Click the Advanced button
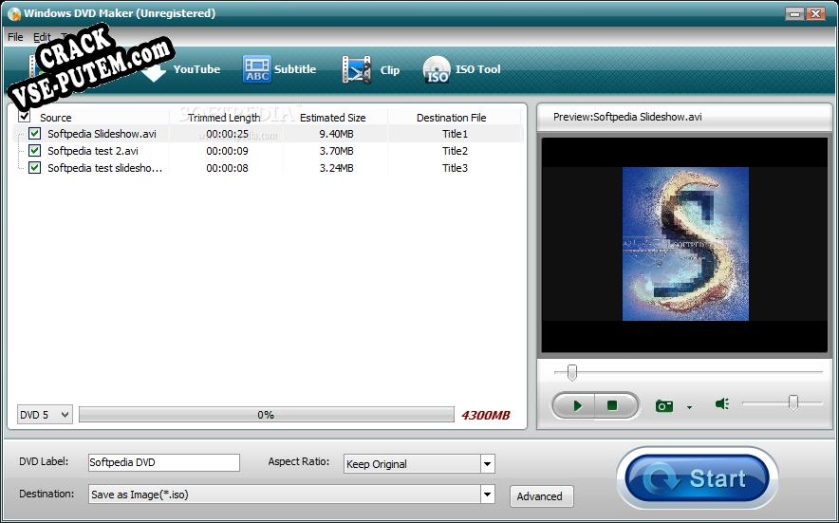Screen dimensions: 839x523 [541, 496]
